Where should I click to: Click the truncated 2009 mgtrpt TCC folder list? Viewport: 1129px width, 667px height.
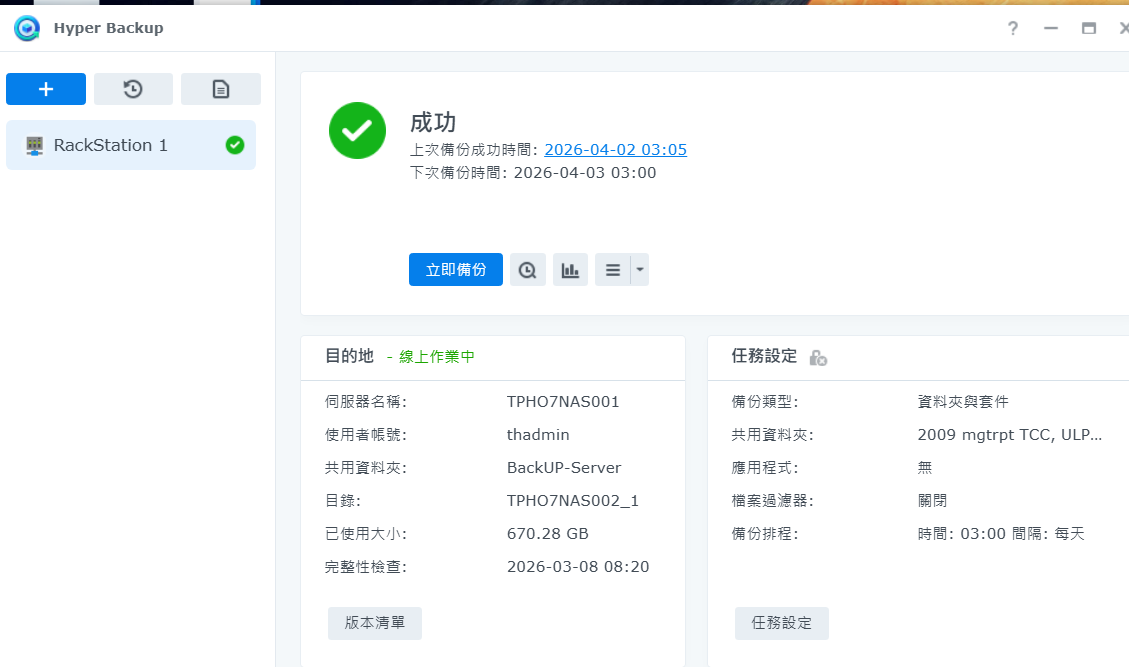1009,435
